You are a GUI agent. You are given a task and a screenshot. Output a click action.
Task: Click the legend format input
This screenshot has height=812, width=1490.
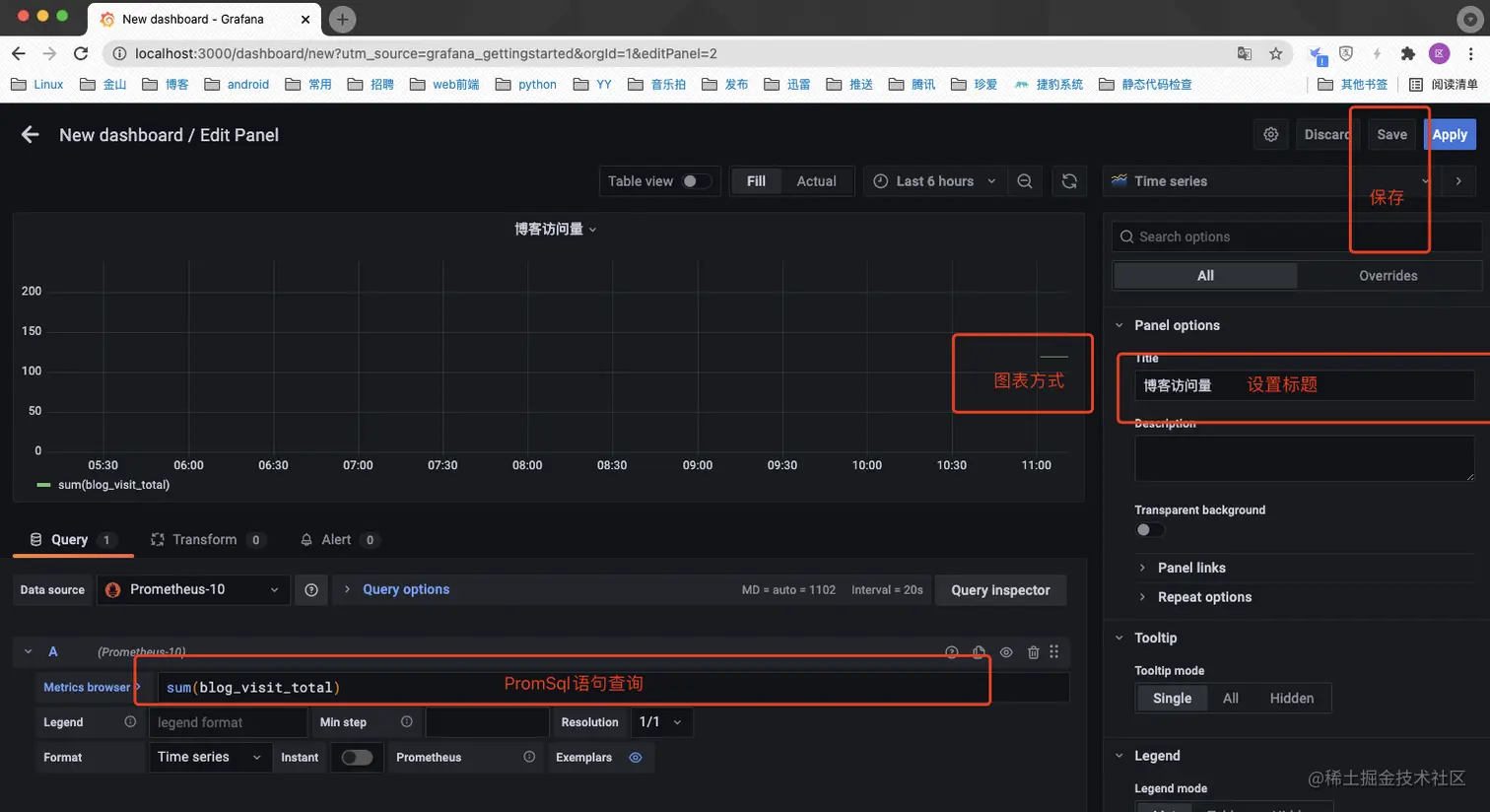[x=228, y=722]
